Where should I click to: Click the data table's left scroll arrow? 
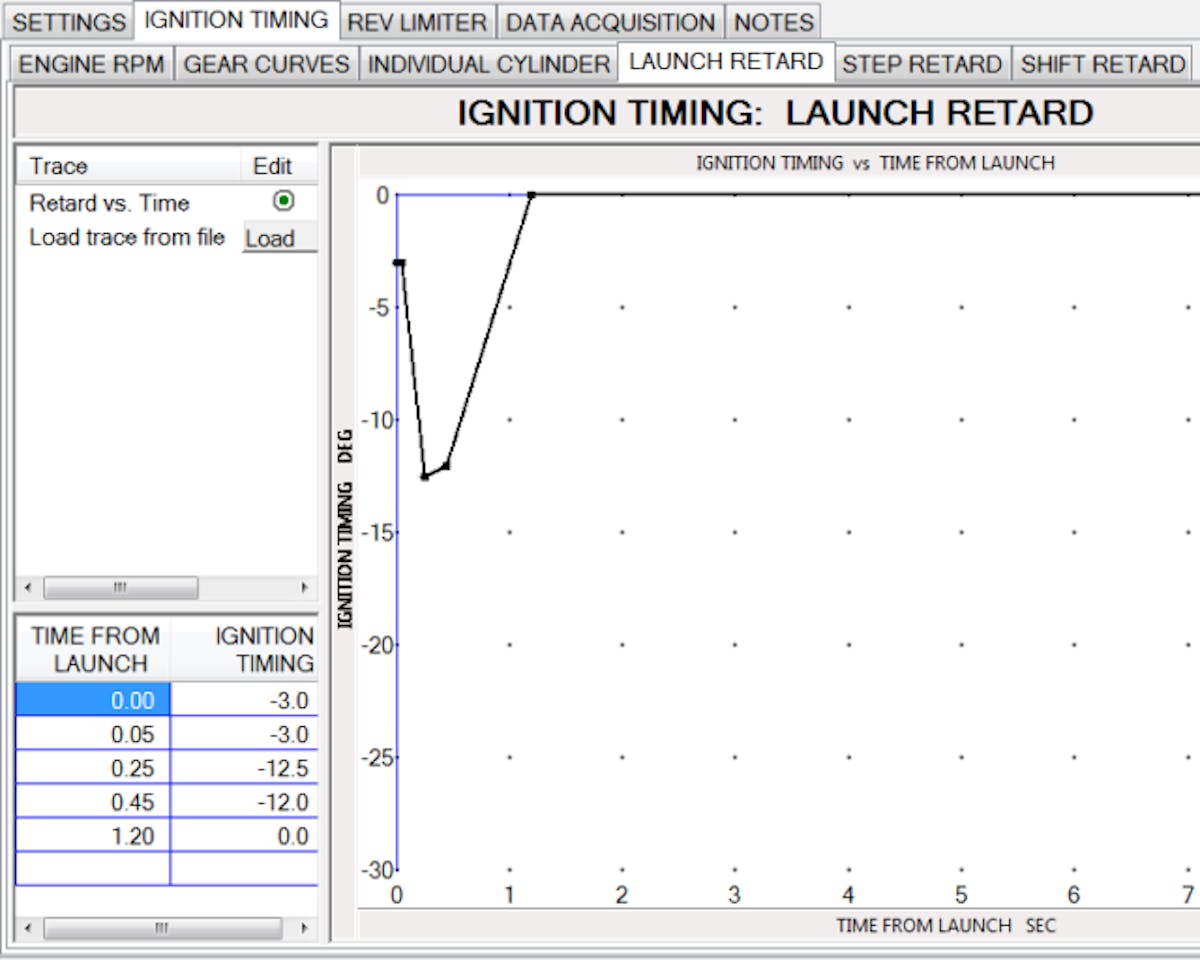click(27, 928)
